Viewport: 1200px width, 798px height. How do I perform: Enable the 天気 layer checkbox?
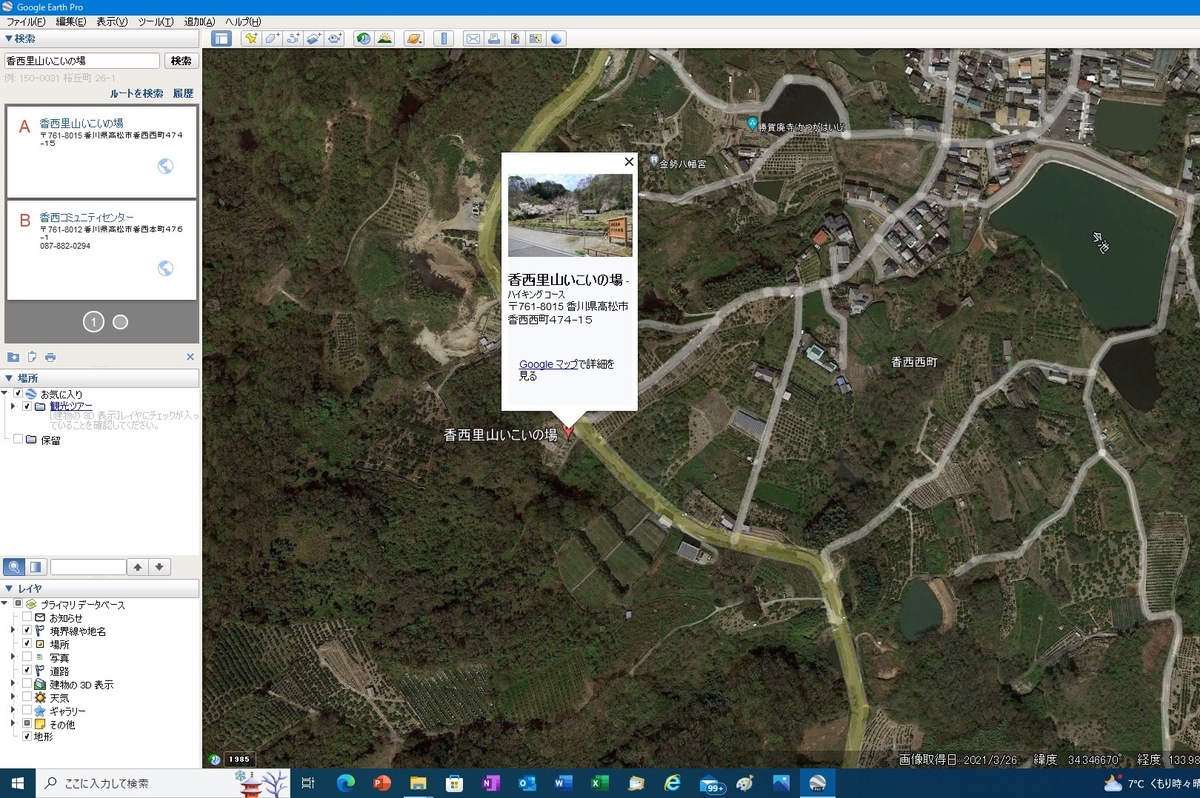tap(27, 697)
